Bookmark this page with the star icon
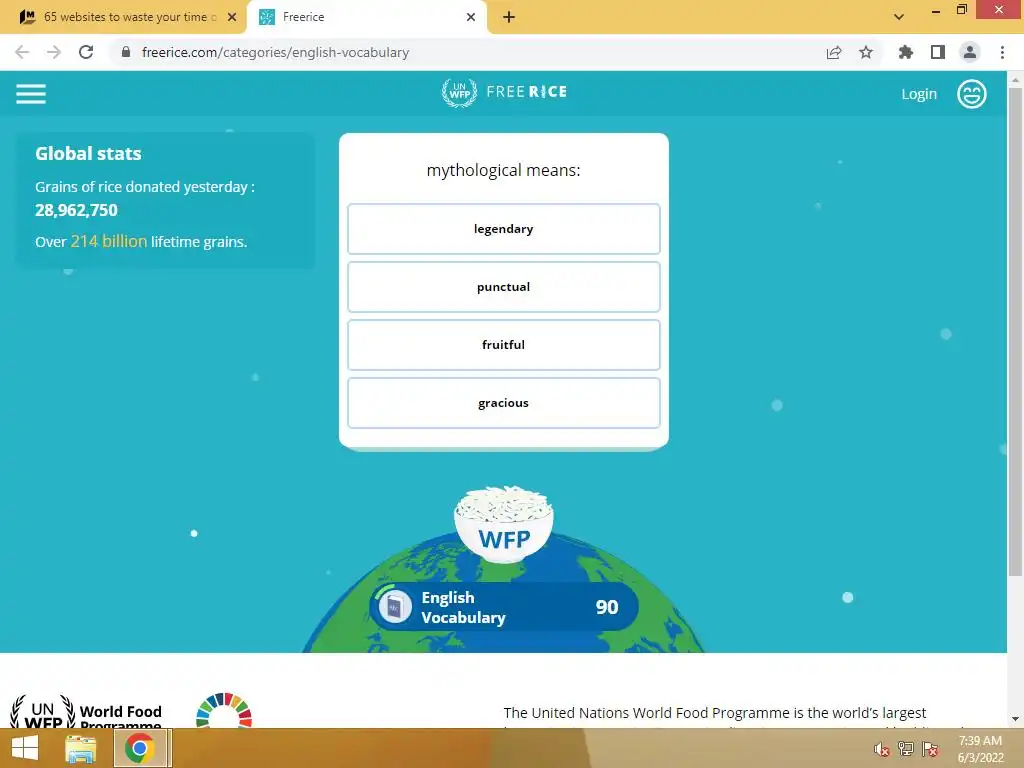This screenshot has height=768, width=1024. (866, 52)
